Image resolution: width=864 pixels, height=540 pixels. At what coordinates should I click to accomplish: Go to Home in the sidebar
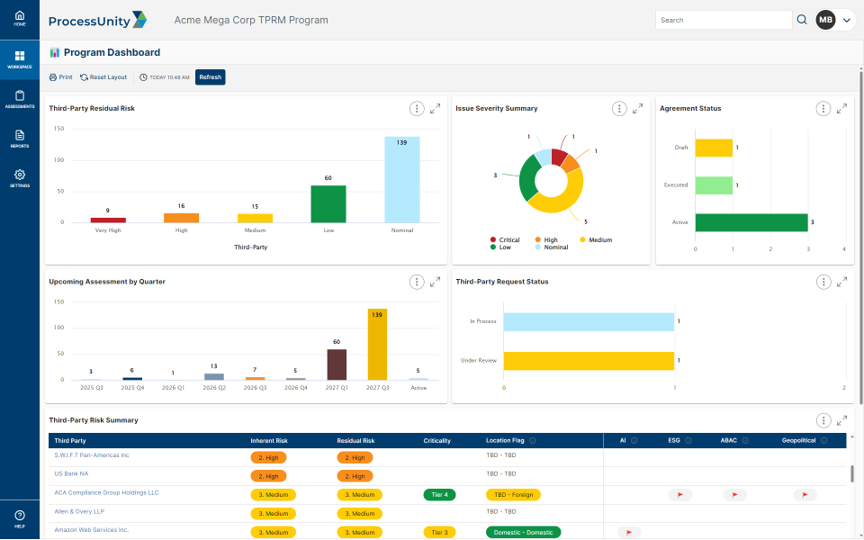click(x=20, y=19)
